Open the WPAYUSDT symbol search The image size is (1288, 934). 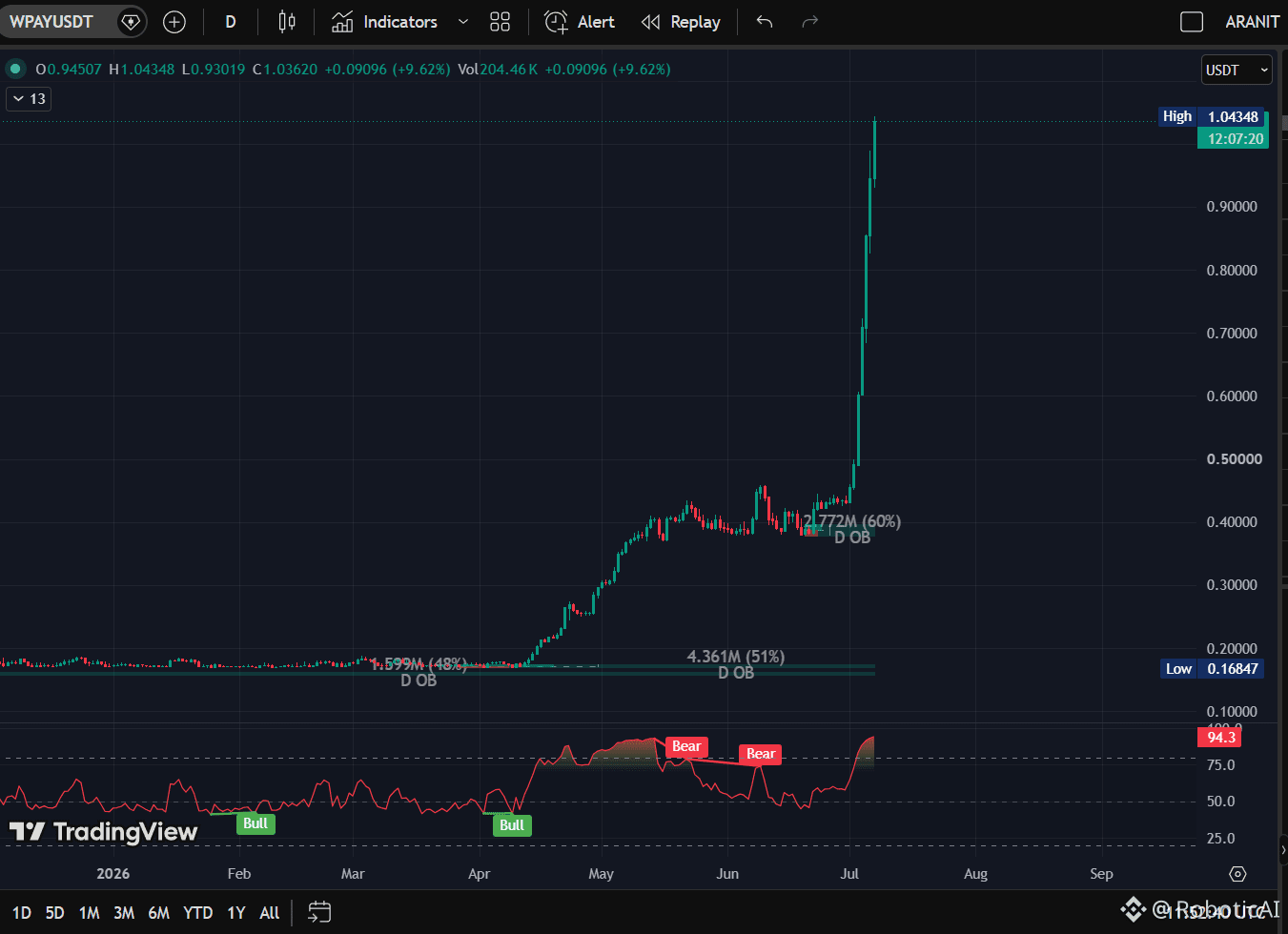click(51, 21)
